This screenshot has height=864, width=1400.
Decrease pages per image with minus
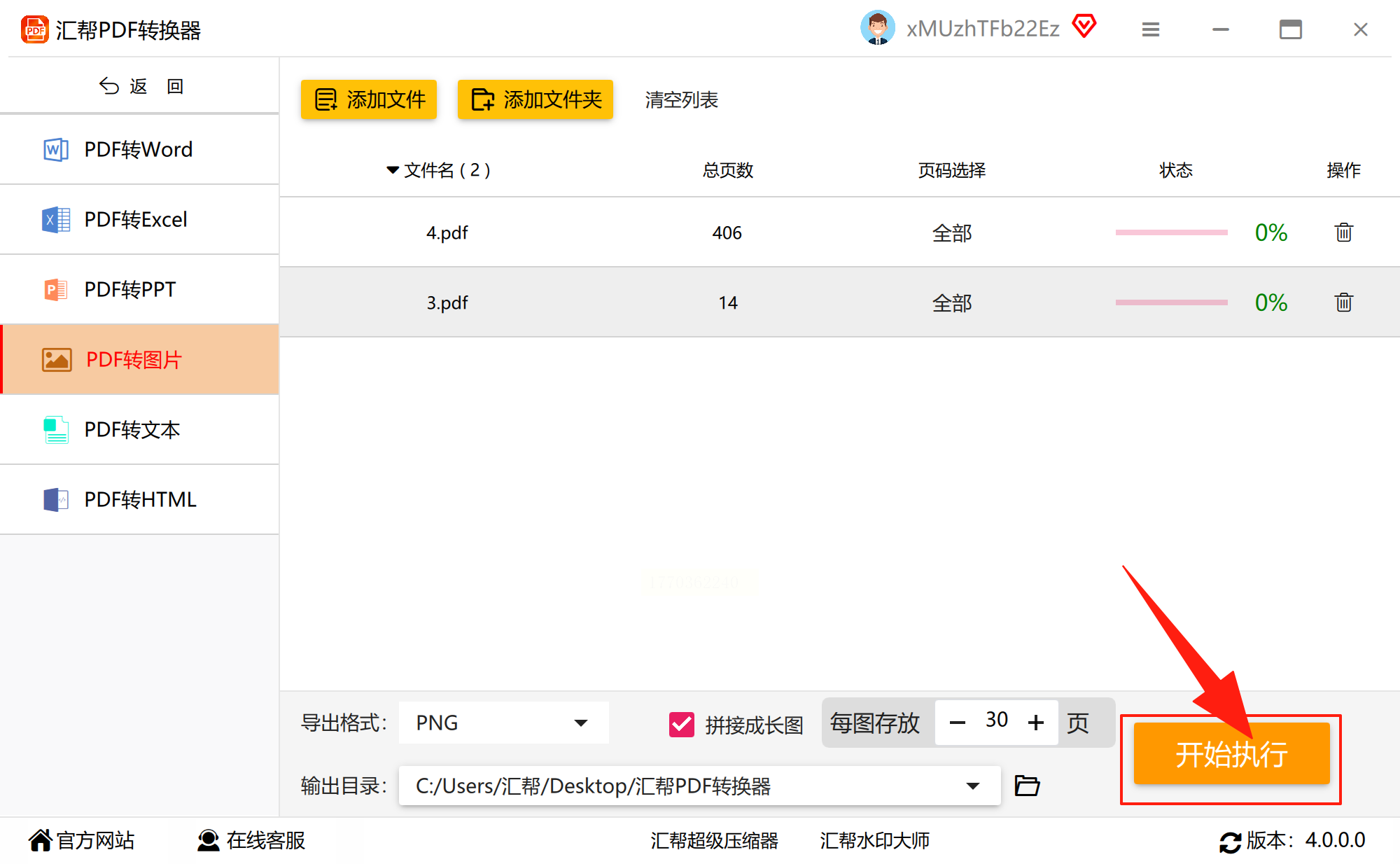click(958, 723)
